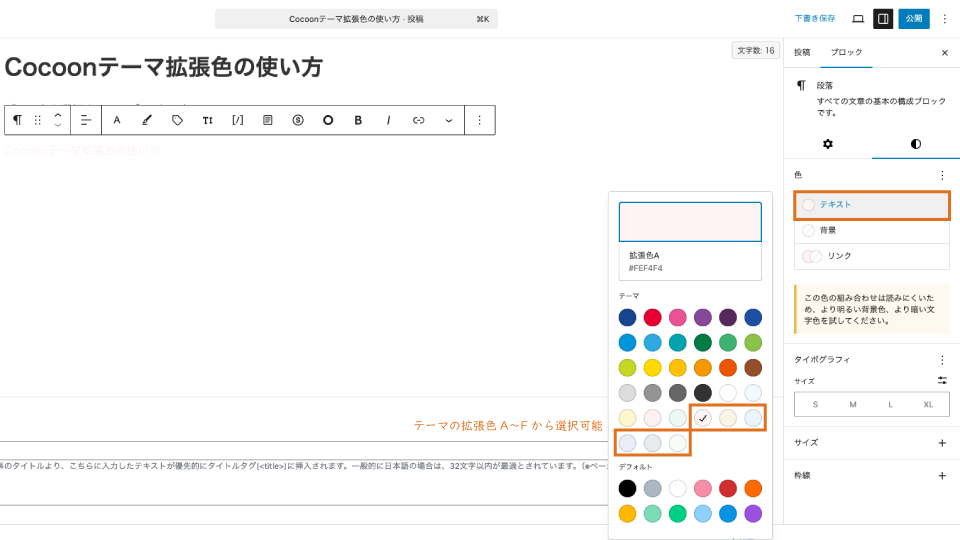
Task: Open the リンク color setting
Action: pos(872,256)
